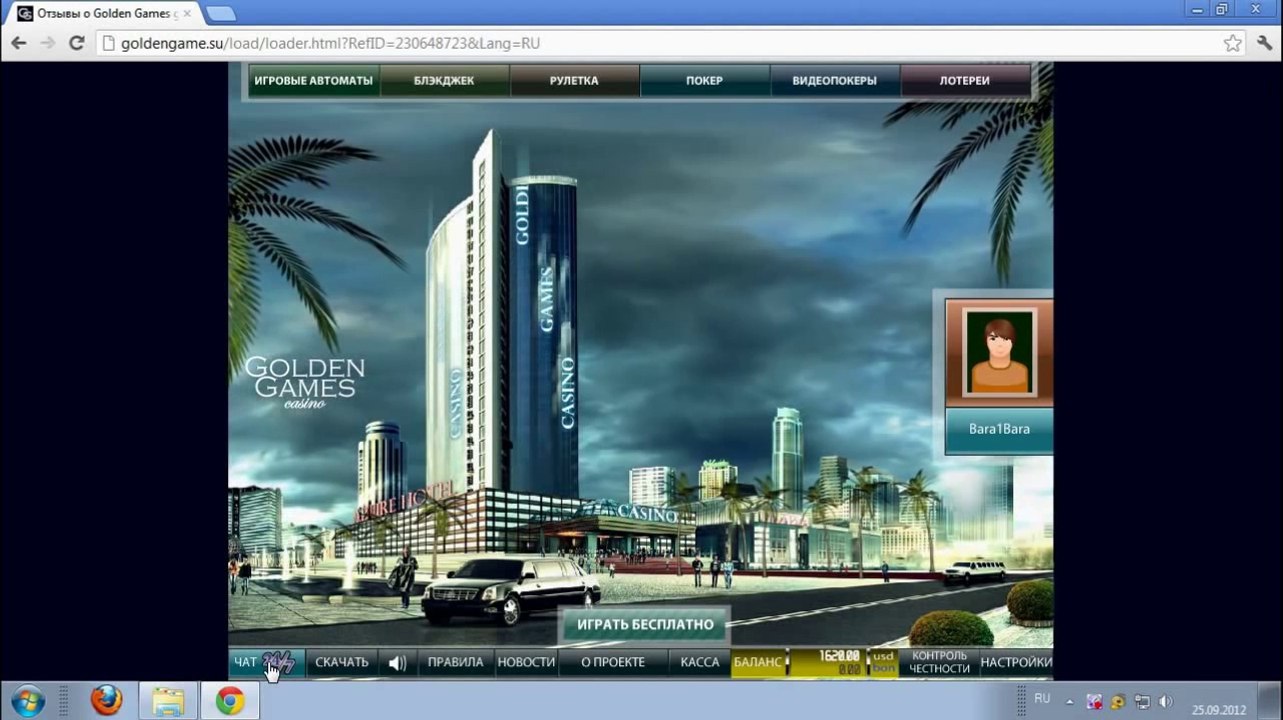Click the Chrome taskbar icon
The height and width of the screenshot is (720, 1283).
tap(230, 700)
